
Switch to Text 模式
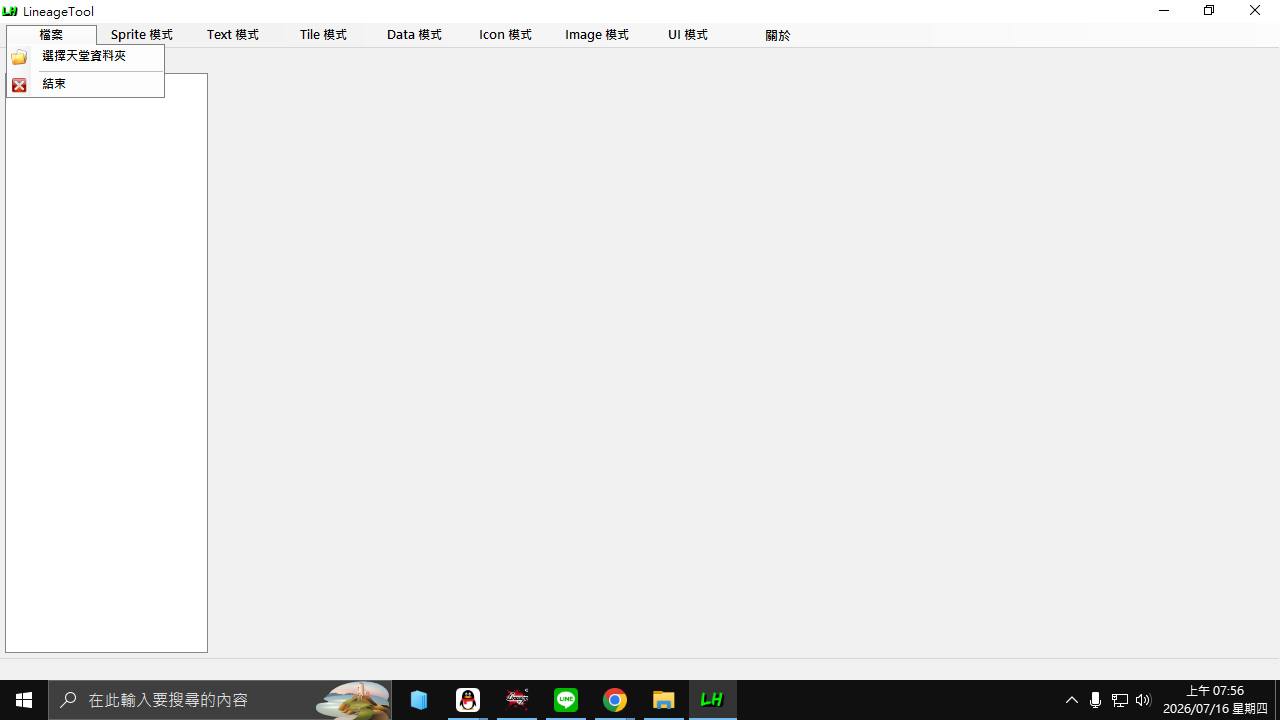click(233, 35)
